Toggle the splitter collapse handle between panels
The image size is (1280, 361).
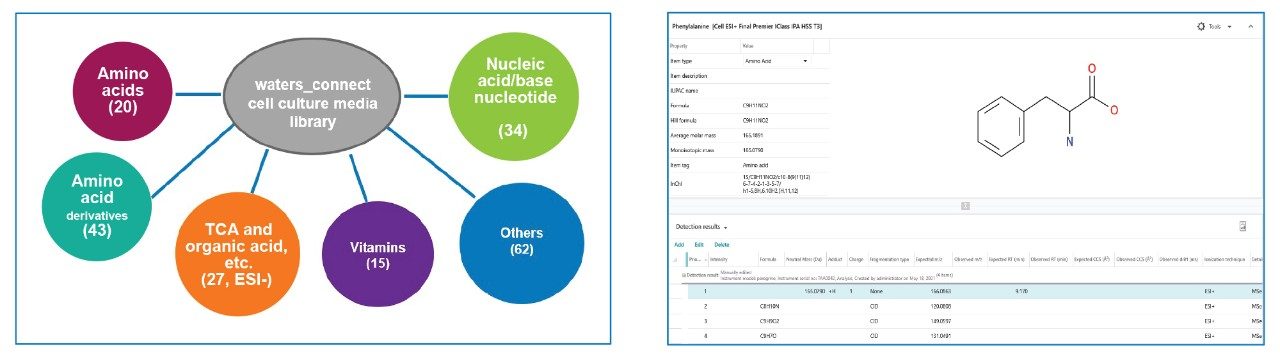(964, 206)
